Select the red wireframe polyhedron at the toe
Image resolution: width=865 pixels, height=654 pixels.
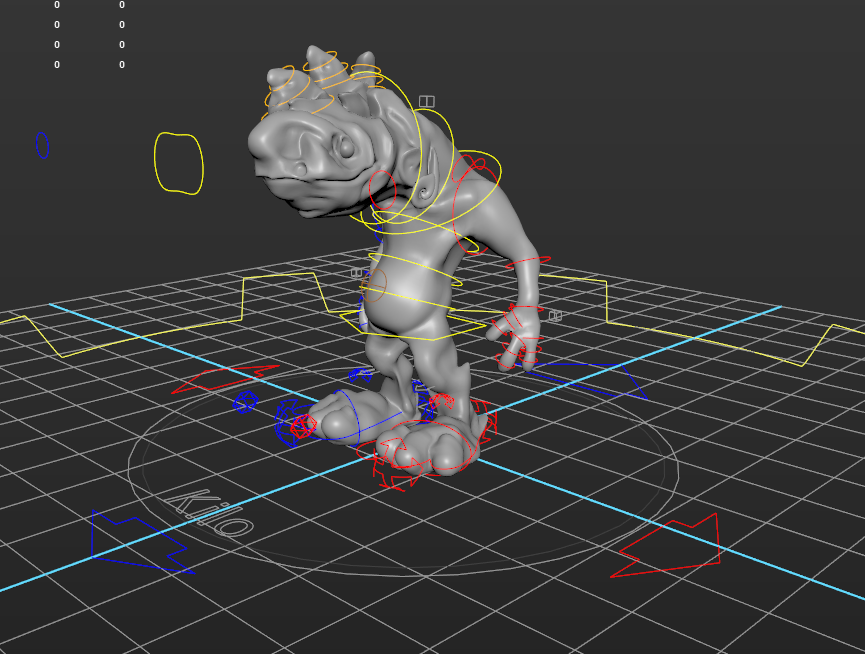303,426
